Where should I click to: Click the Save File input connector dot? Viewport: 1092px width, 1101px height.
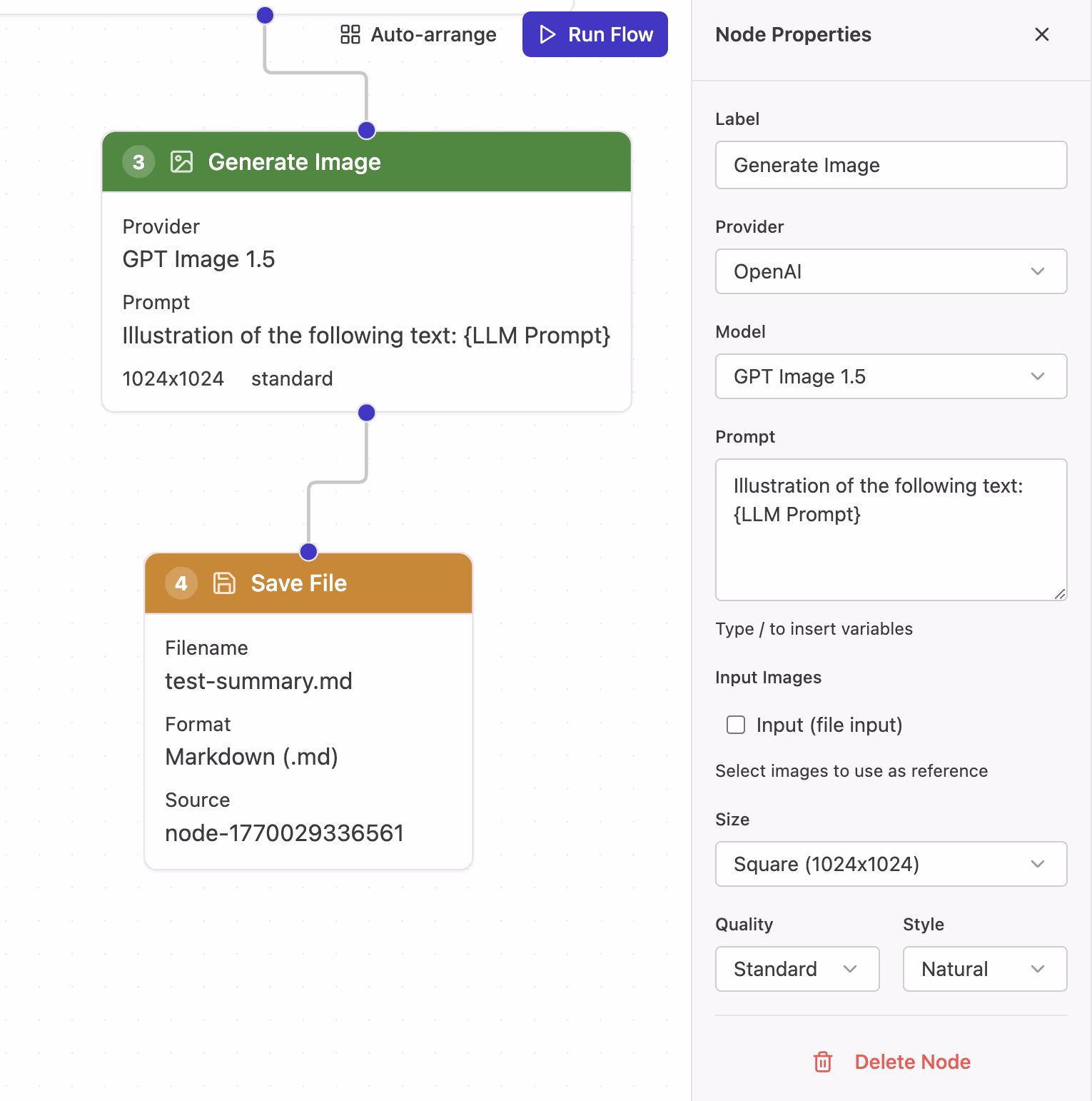[308, 552]
